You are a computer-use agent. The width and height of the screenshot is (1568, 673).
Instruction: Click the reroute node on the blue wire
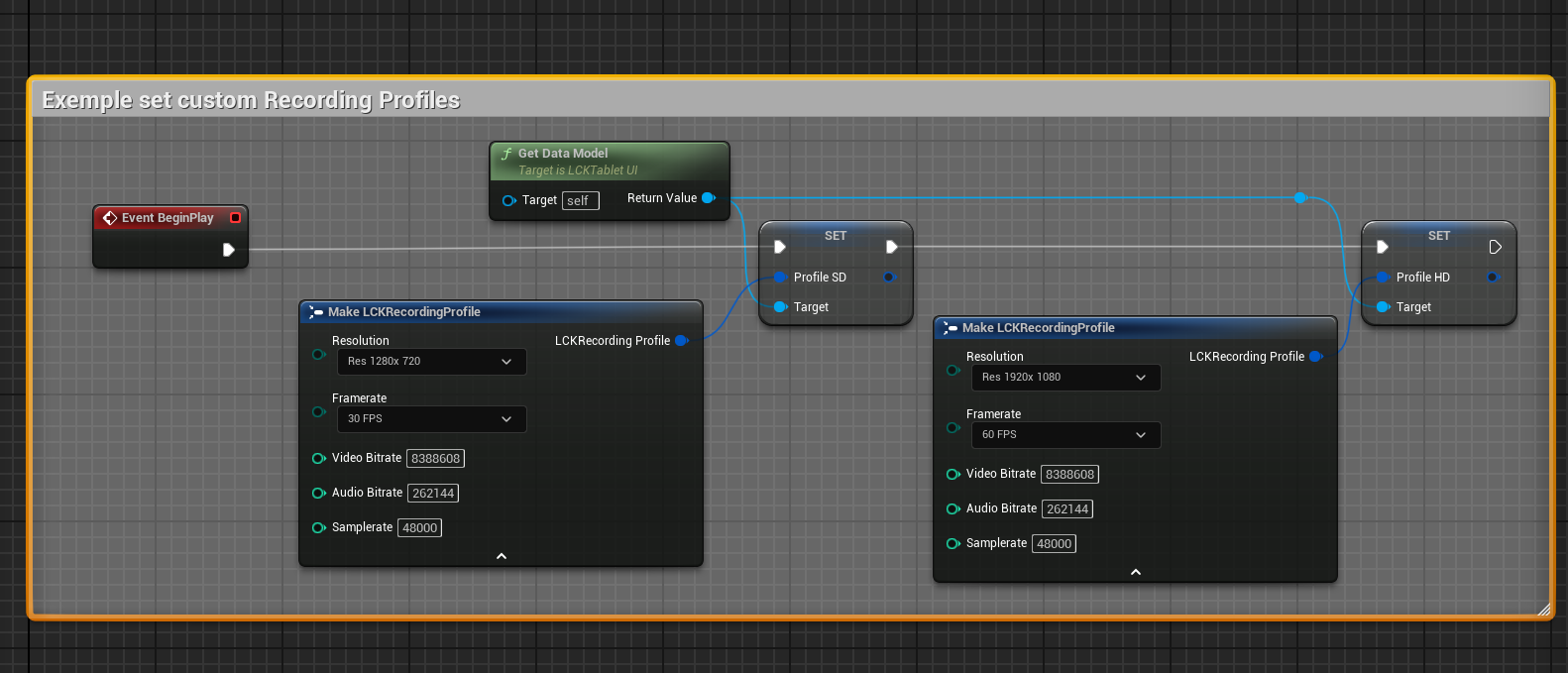pyautogui.click(x=1300, y=198)
